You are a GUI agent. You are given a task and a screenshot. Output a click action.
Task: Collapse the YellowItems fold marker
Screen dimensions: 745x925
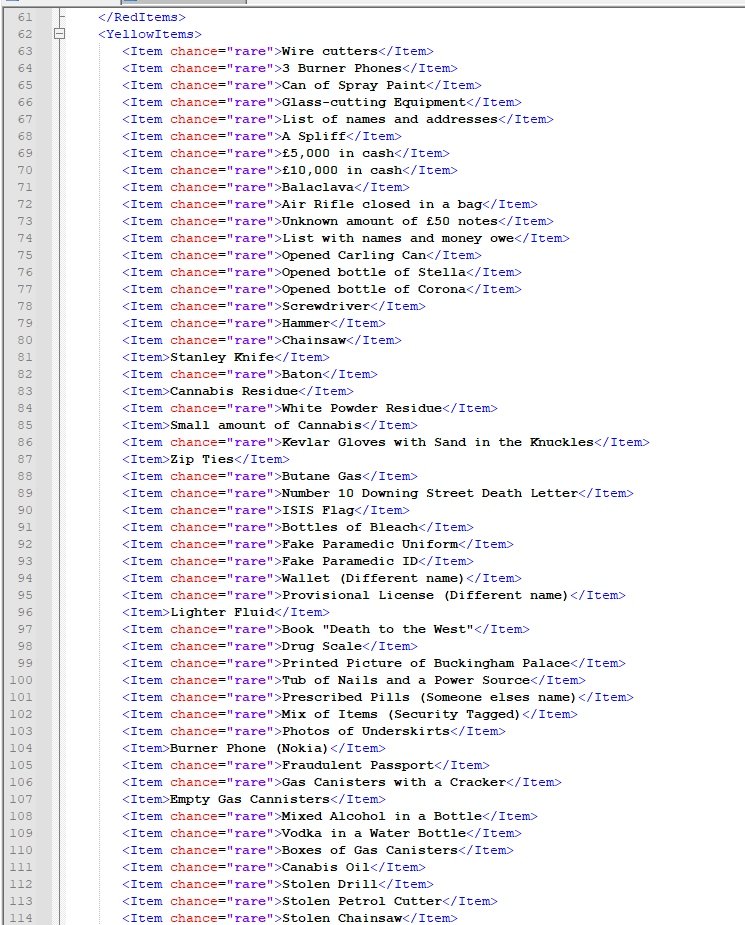60,34
